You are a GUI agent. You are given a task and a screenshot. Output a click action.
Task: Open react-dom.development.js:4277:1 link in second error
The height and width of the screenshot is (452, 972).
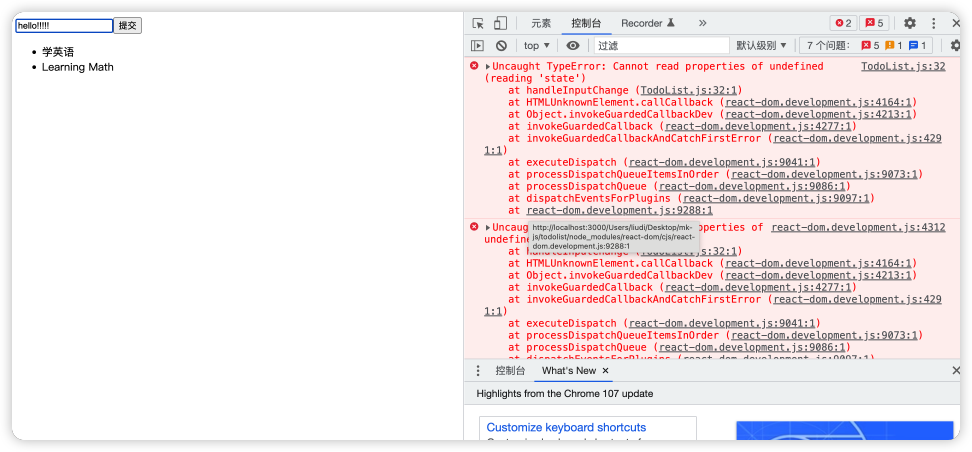[758, 287]
